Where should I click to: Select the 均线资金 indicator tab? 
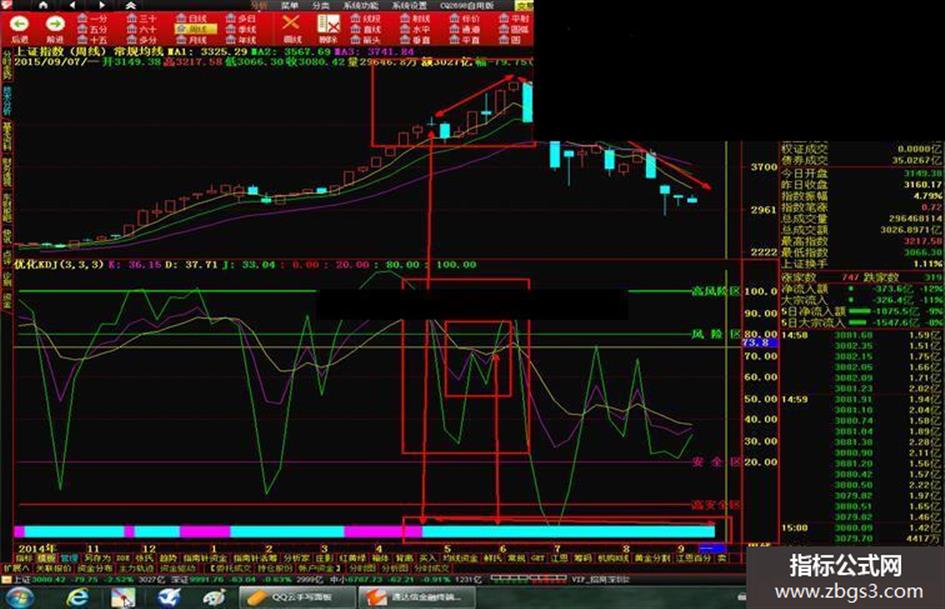pos(460,558)
